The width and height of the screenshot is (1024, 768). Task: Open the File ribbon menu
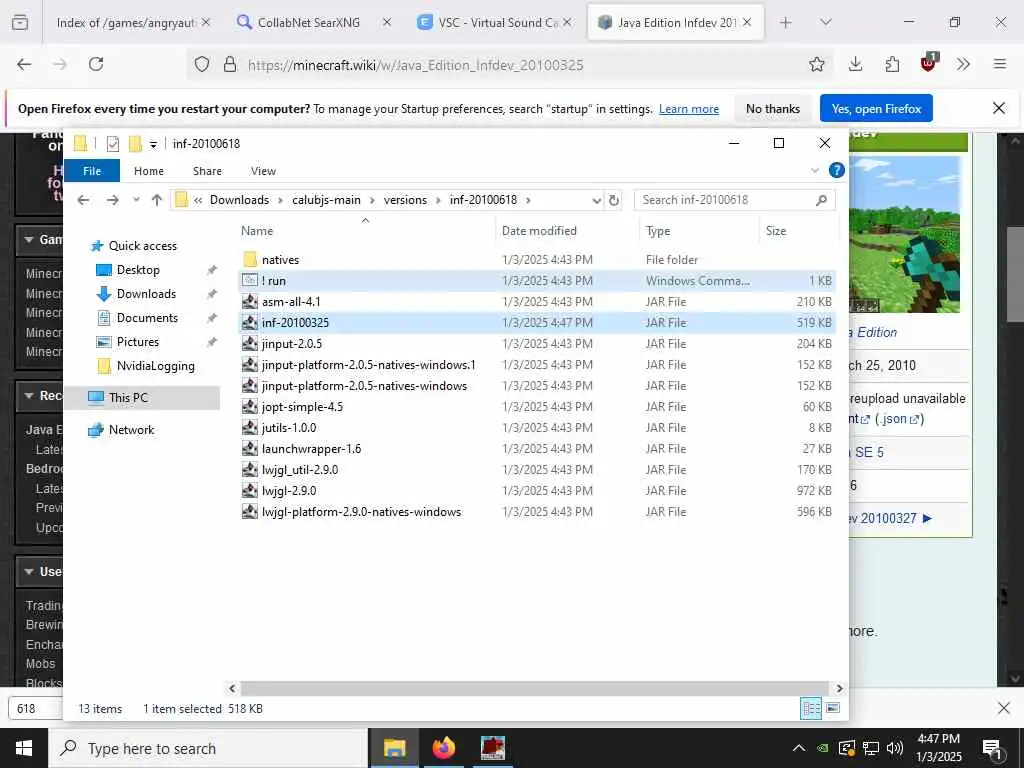point(91,170)
